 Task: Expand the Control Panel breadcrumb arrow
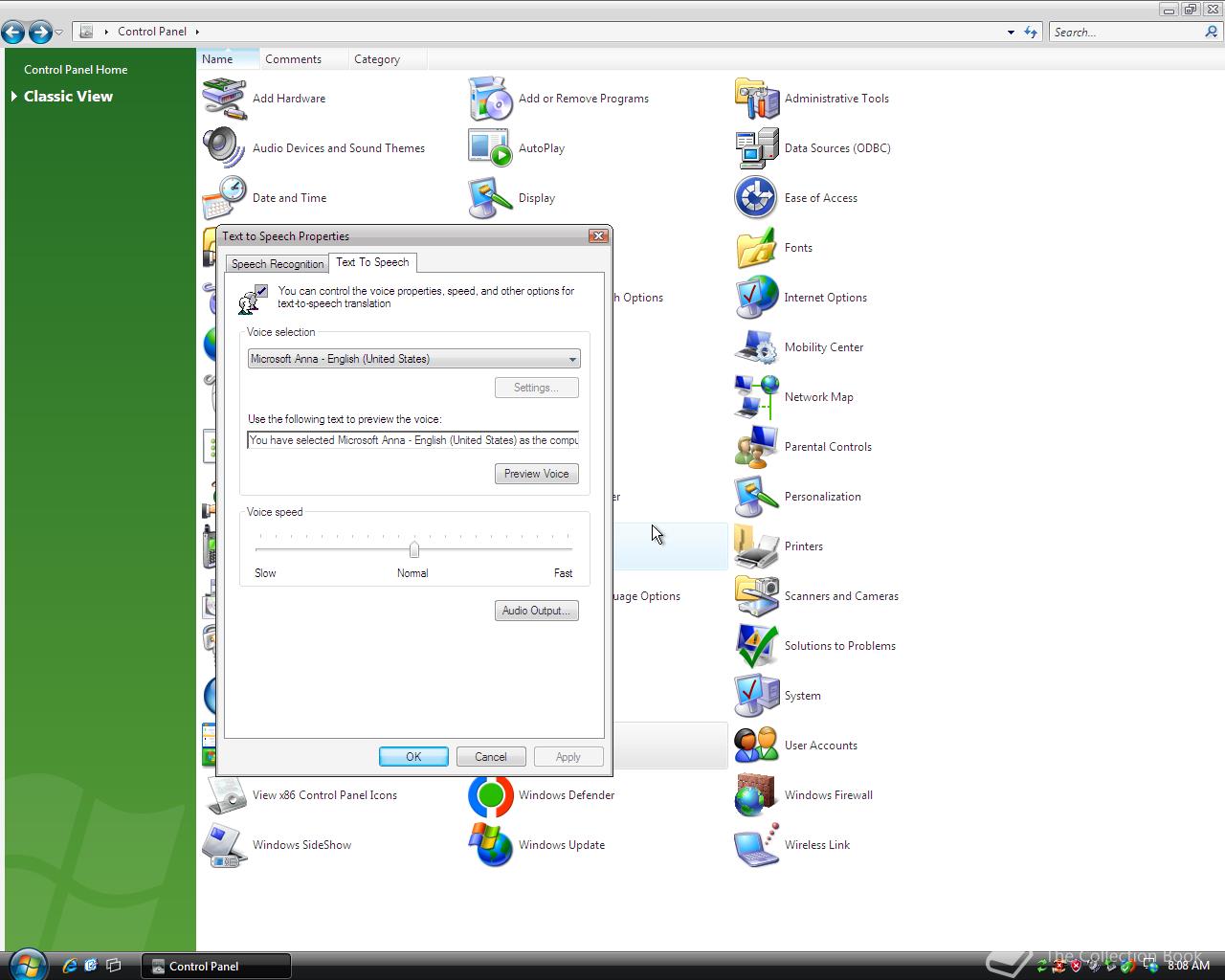(x=197, y=32)
